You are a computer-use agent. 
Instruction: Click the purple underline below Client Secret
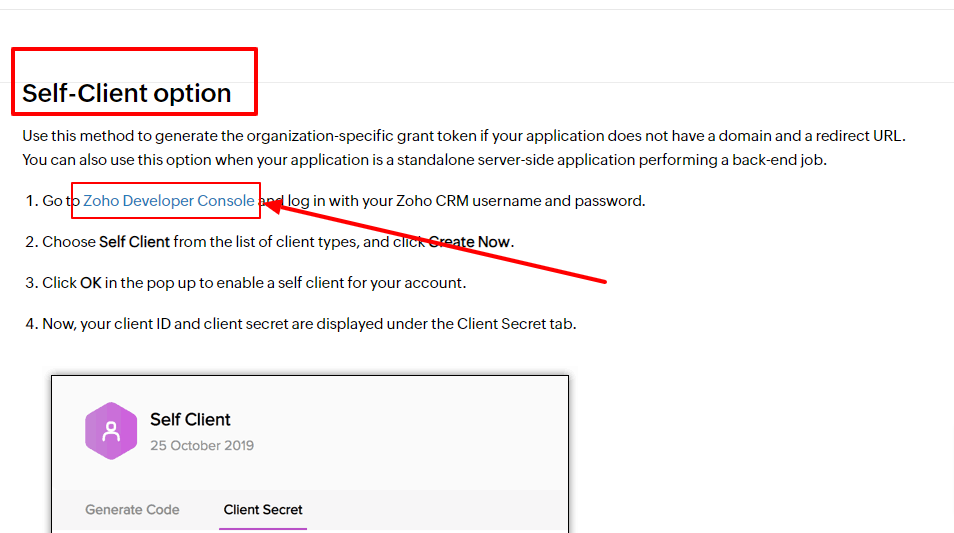coord(263,528)
